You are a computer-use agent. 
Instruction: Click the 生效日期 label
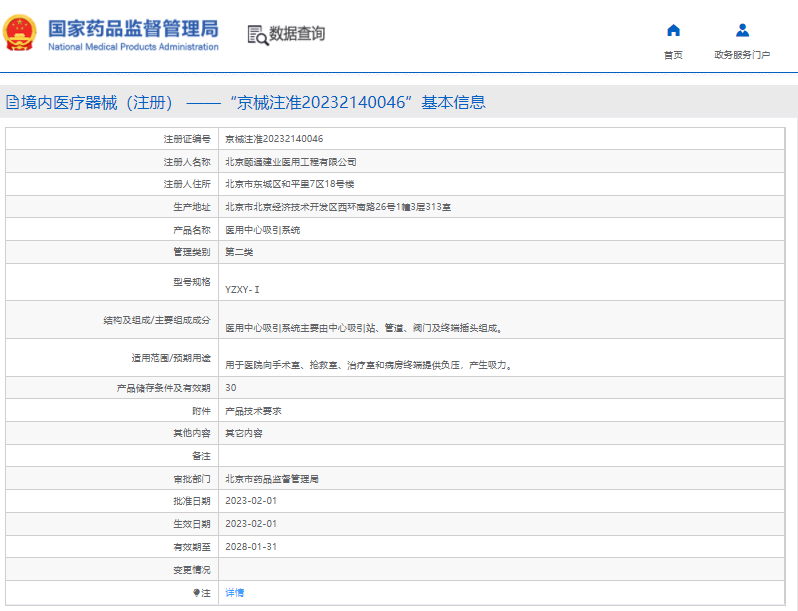click(192, 524)
